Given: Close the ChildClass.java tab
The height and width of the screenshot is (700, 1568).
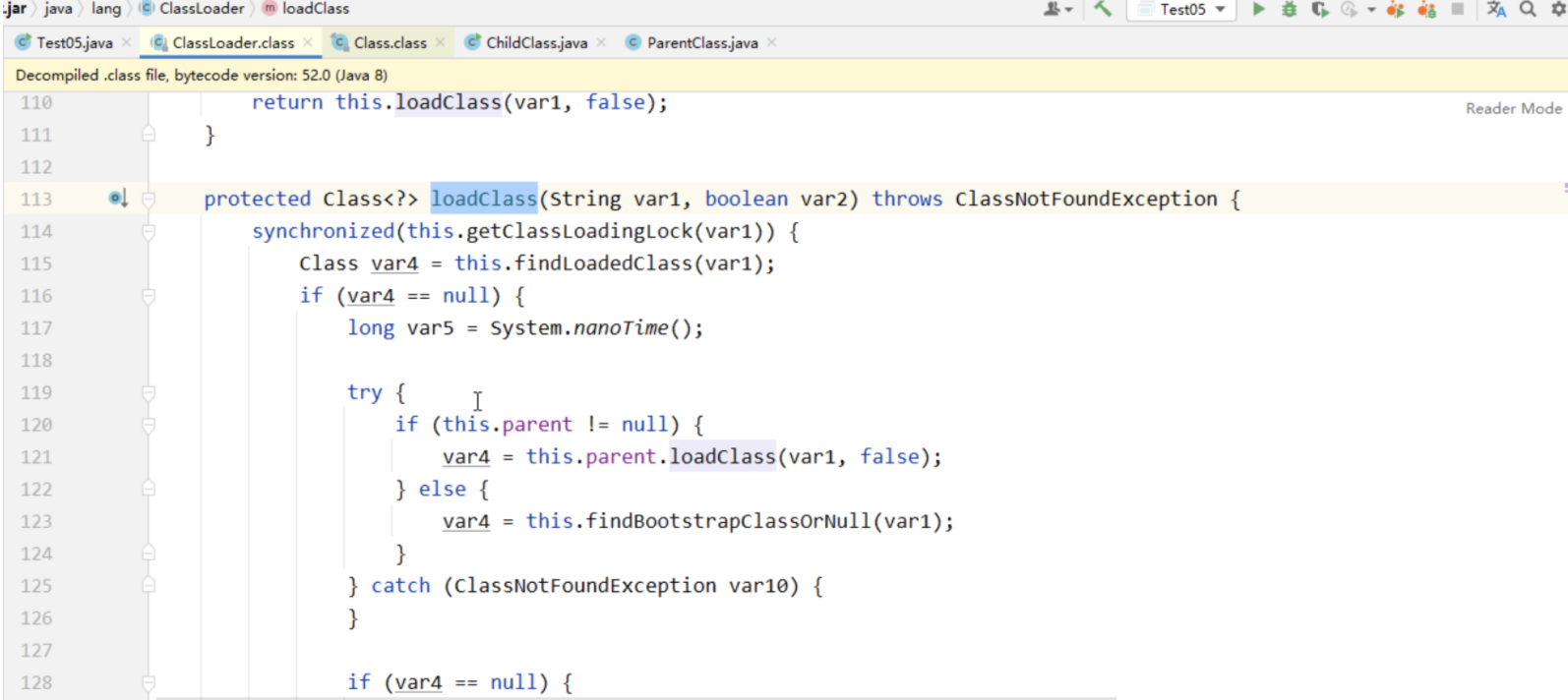Looking at the screenshot, I should click(x=601, y=42).
